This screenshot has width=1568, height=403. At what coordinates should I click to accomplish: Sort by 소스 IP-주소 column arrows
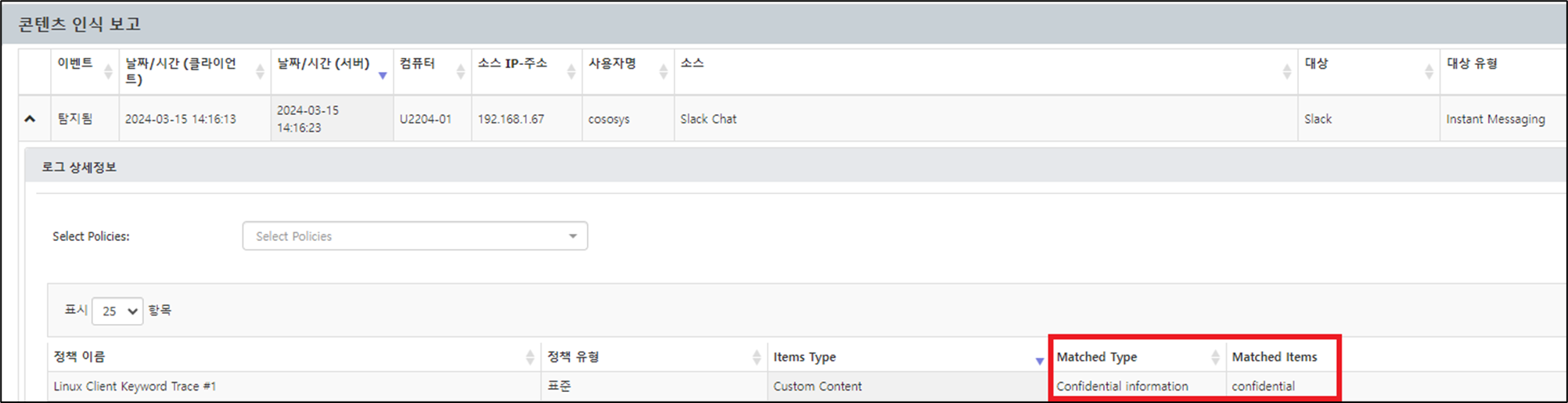tap(571, 71)
